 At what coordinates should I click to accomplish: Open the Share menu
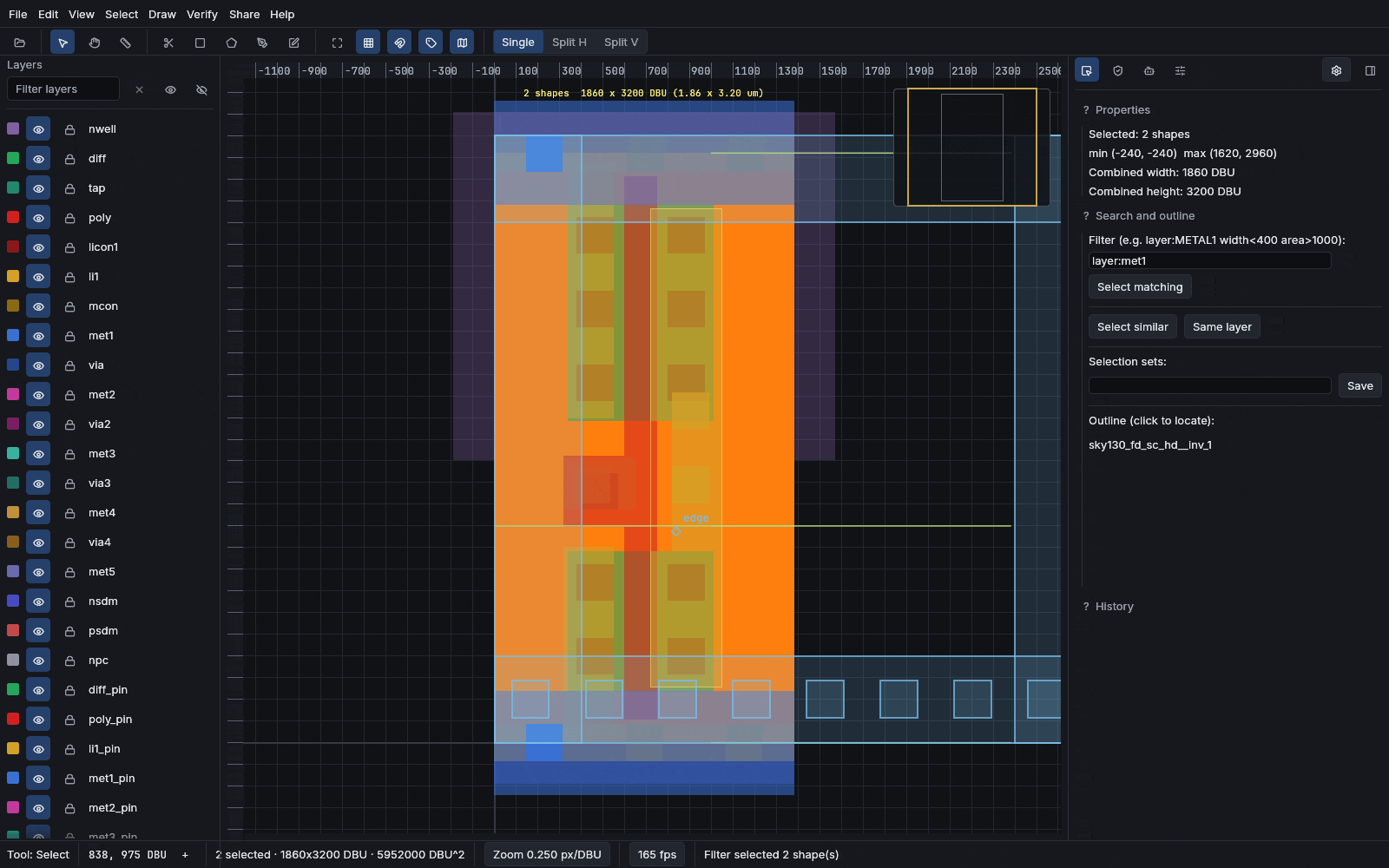pos(245,14)
